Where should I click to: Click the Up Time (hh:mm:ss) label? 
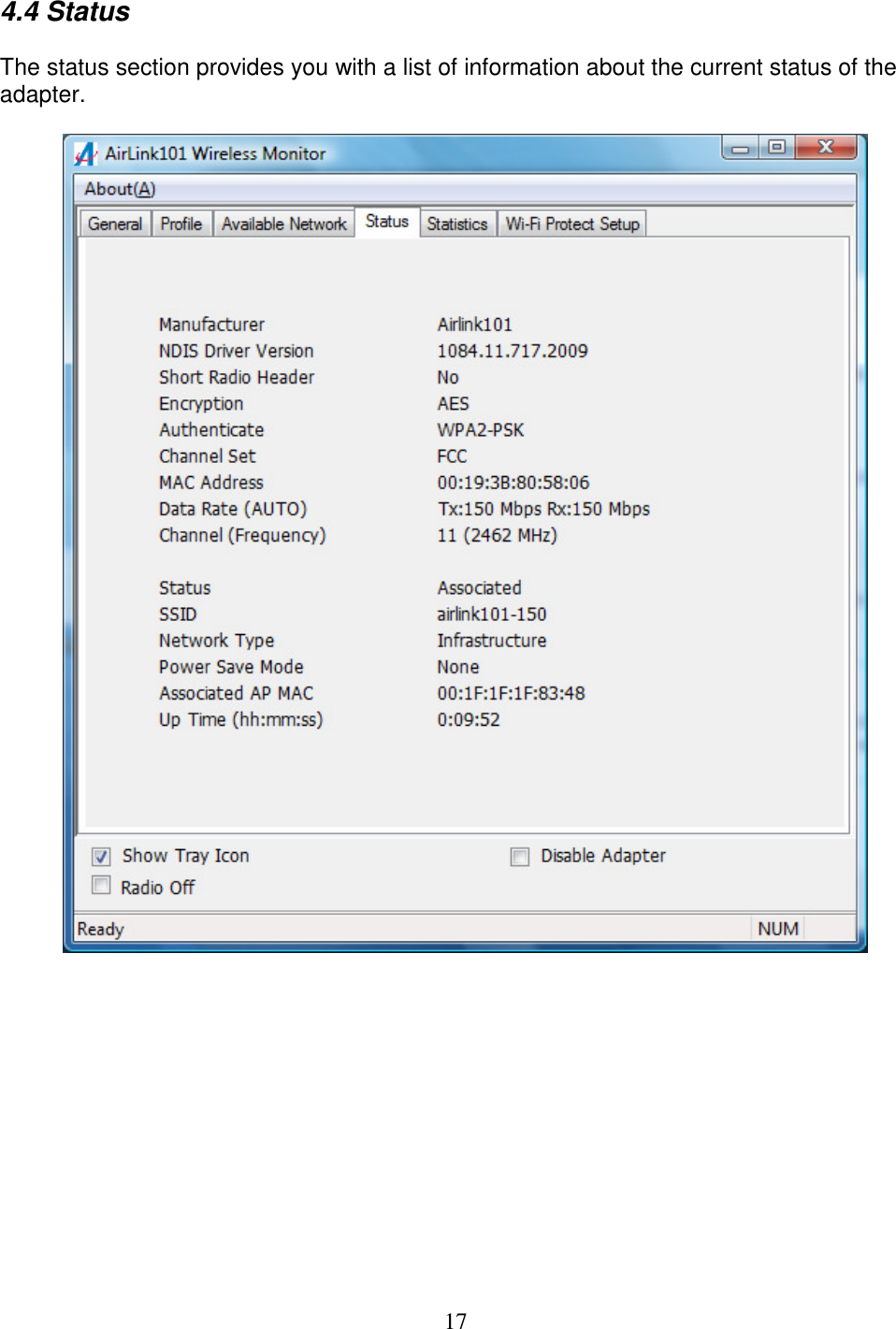241,719
